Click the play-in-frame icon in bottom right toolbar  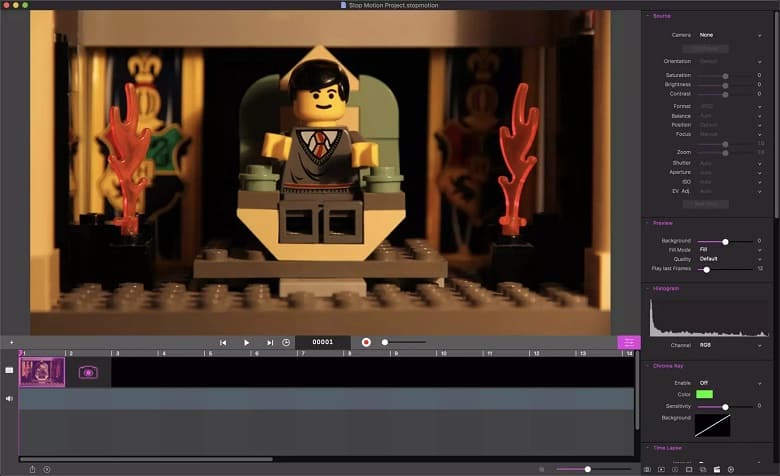(661, 469)
